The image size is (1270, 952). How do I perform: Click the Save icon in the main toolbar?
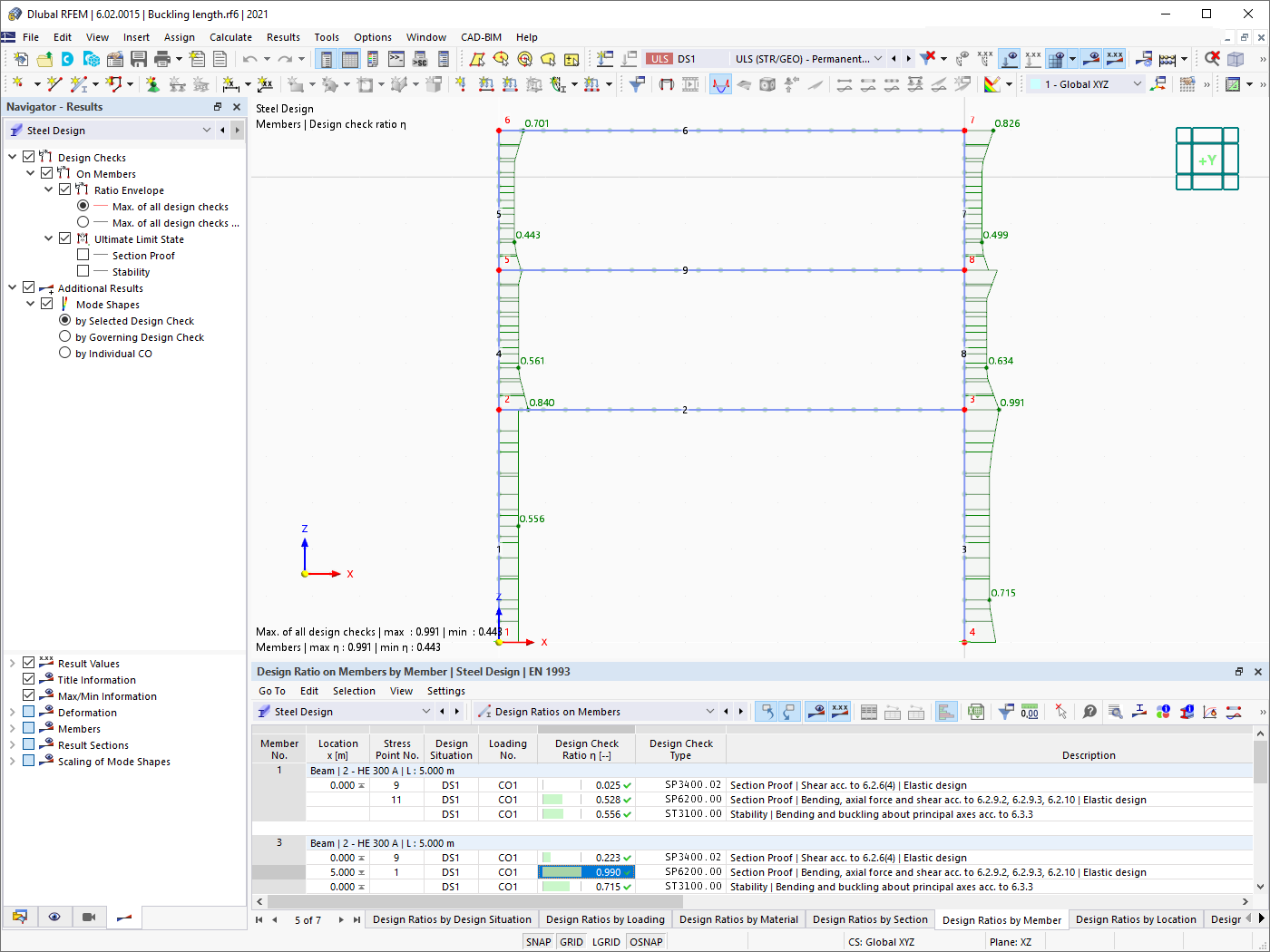click(138, 57)
